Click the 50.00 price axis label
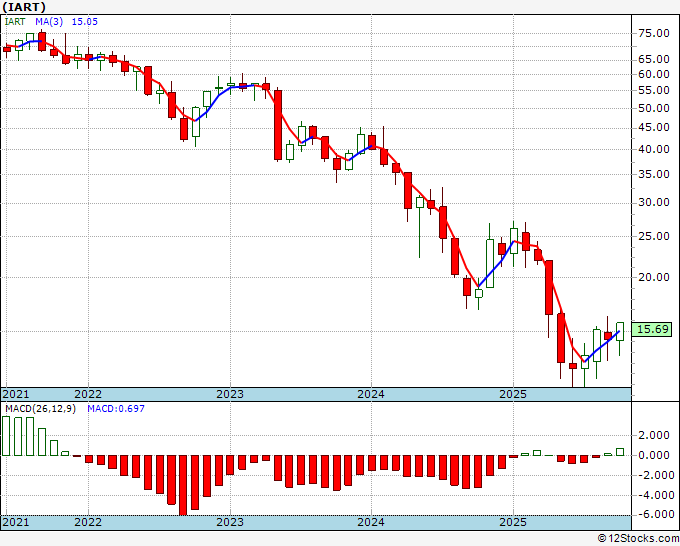 (654, 108)
